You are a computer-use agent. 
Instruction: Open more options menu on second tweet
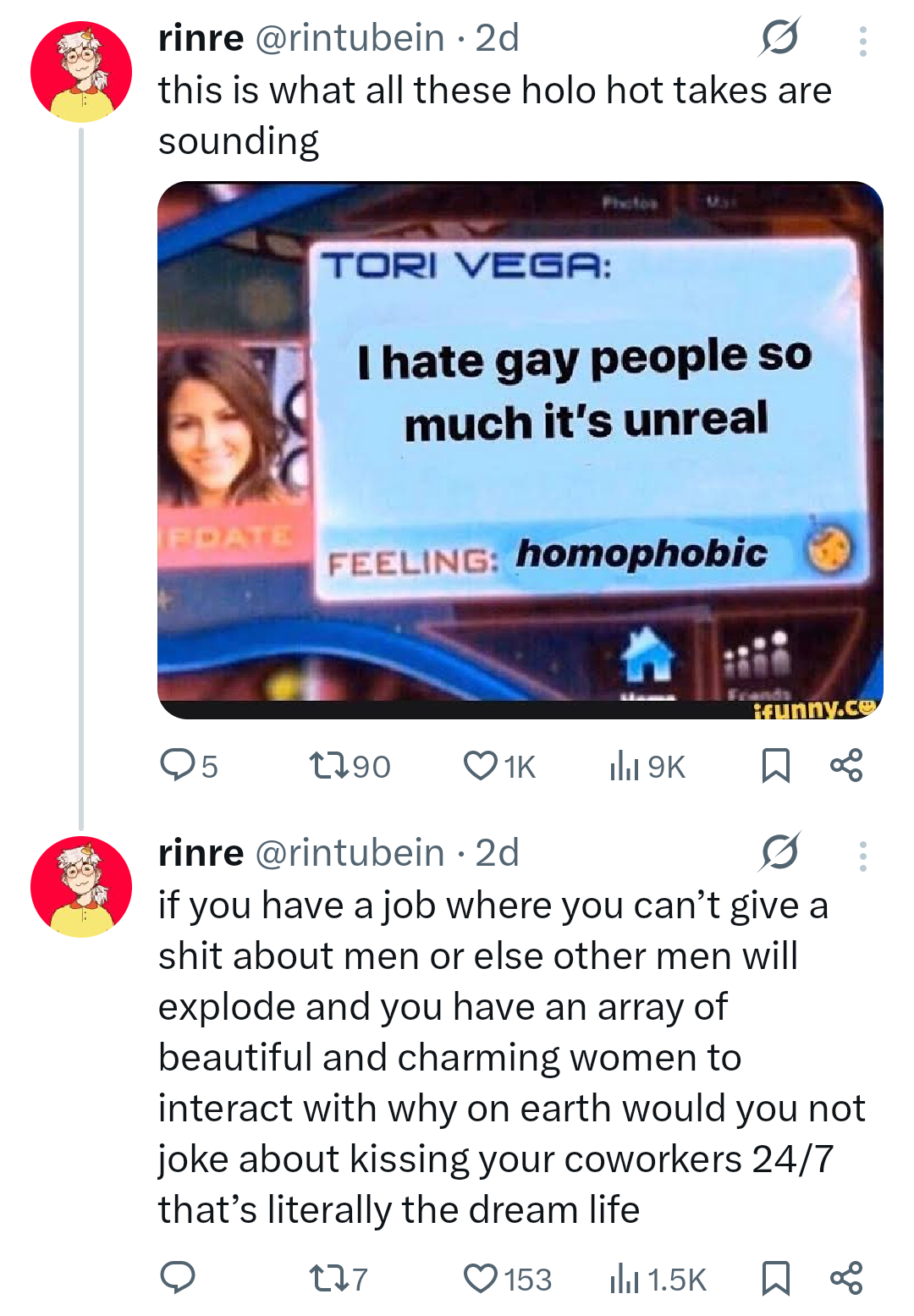coord(862,856)
